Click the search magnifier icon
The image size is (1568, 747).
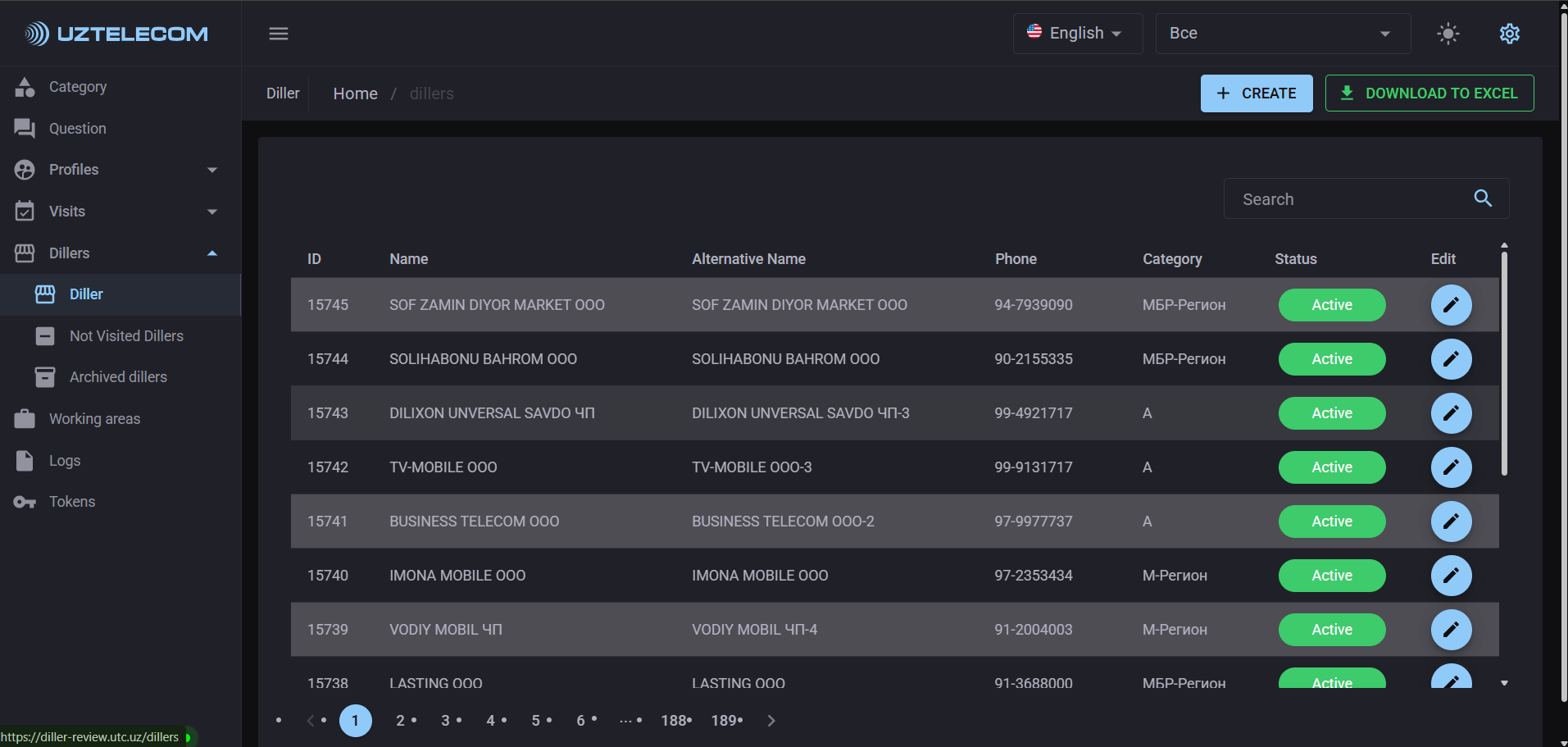point(1483,198)
